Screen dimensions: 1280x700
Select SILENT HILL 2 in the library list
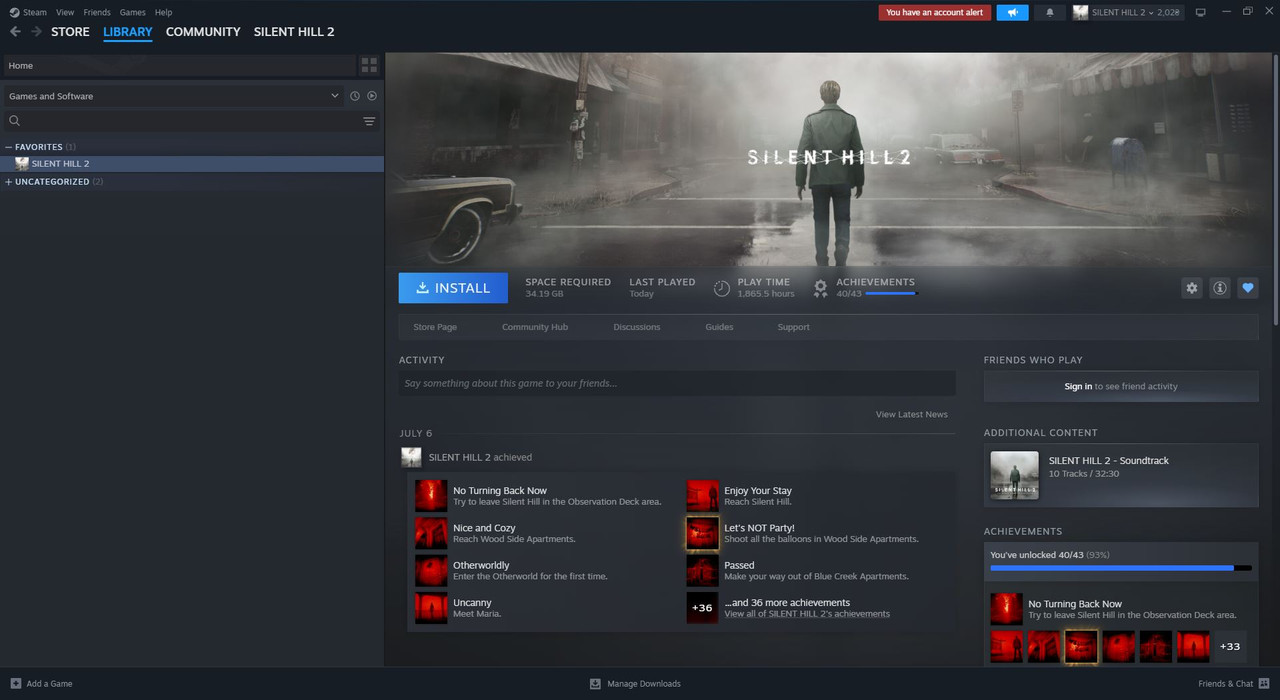pyautogui.click(x=192, y=164)
